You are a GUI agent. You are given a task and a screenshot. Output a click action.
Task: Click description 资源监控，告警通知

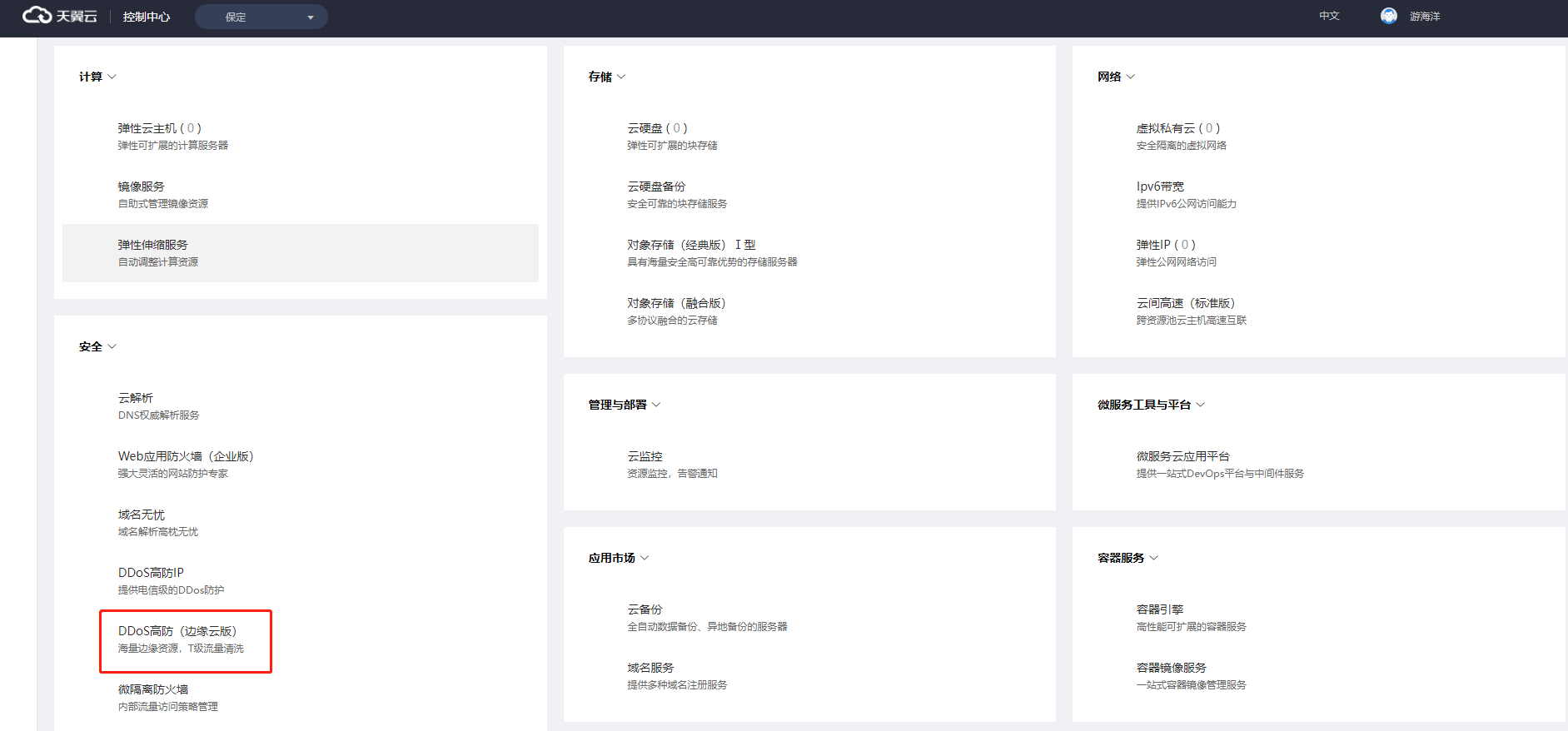[672, 474]
